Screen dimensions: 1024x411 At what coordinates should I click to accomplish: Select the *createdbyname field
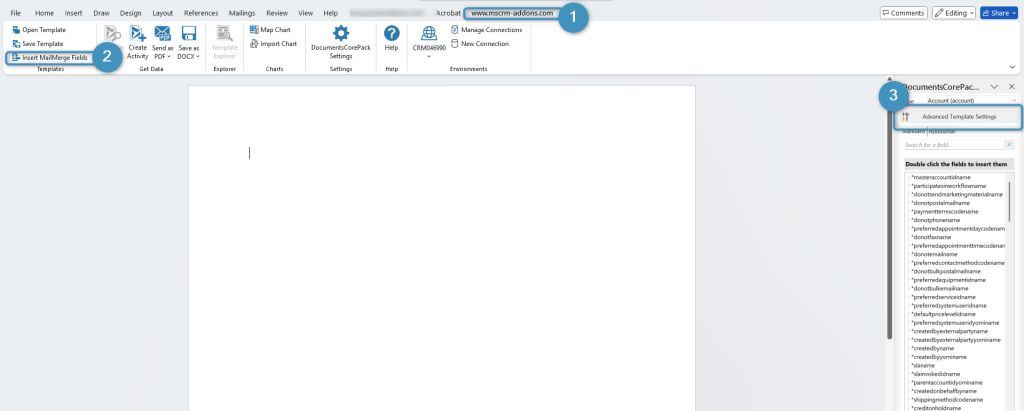pos(935,348)
